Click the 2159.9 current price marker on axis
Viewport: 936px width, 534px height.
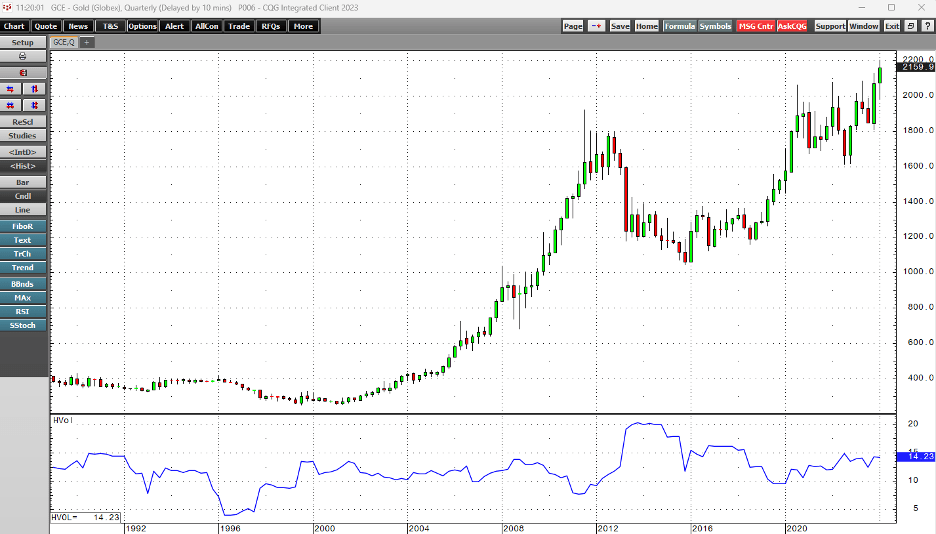[x=915, y=68]
